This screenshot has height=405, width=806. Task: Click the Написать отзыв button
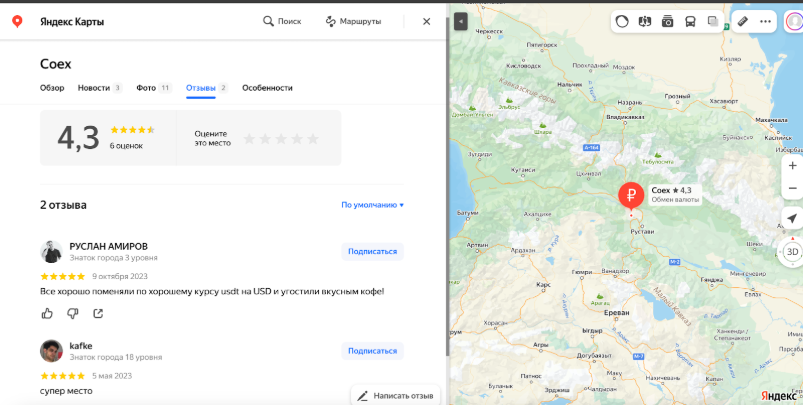pyautogui.click(x=396, y=396)
